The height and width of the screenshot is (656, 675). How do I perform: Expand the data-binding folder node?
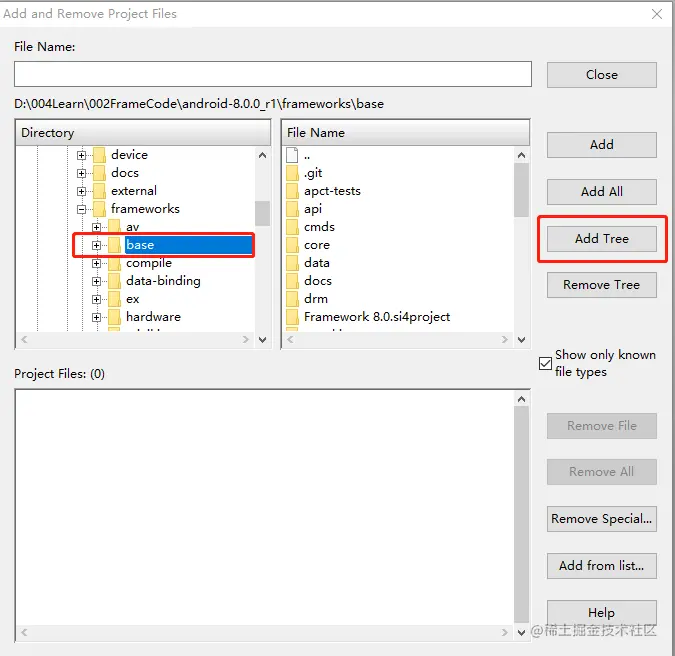coord(96,282)
